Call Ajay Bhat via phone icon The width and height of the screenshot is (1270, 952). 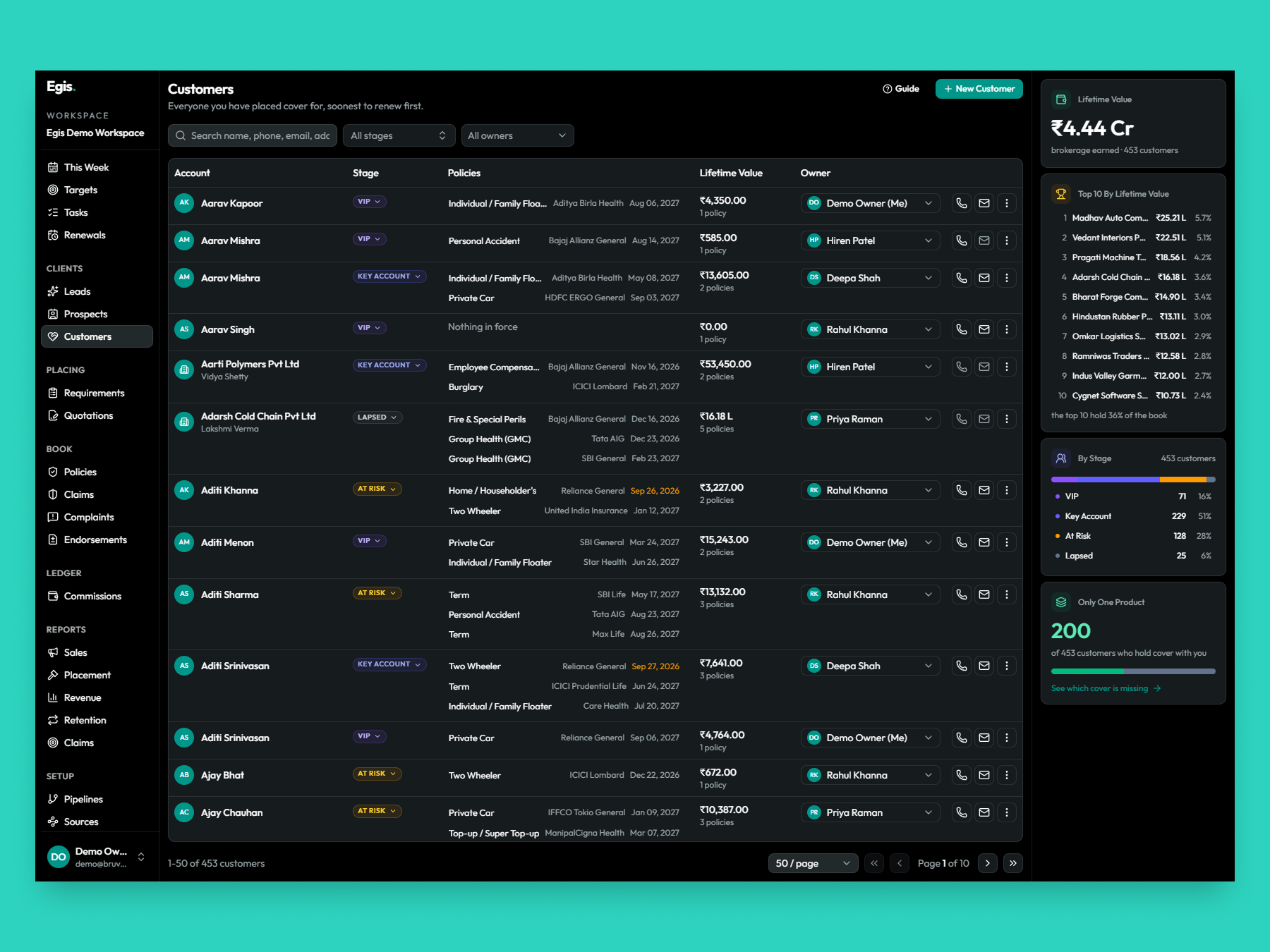click(961, 775)
